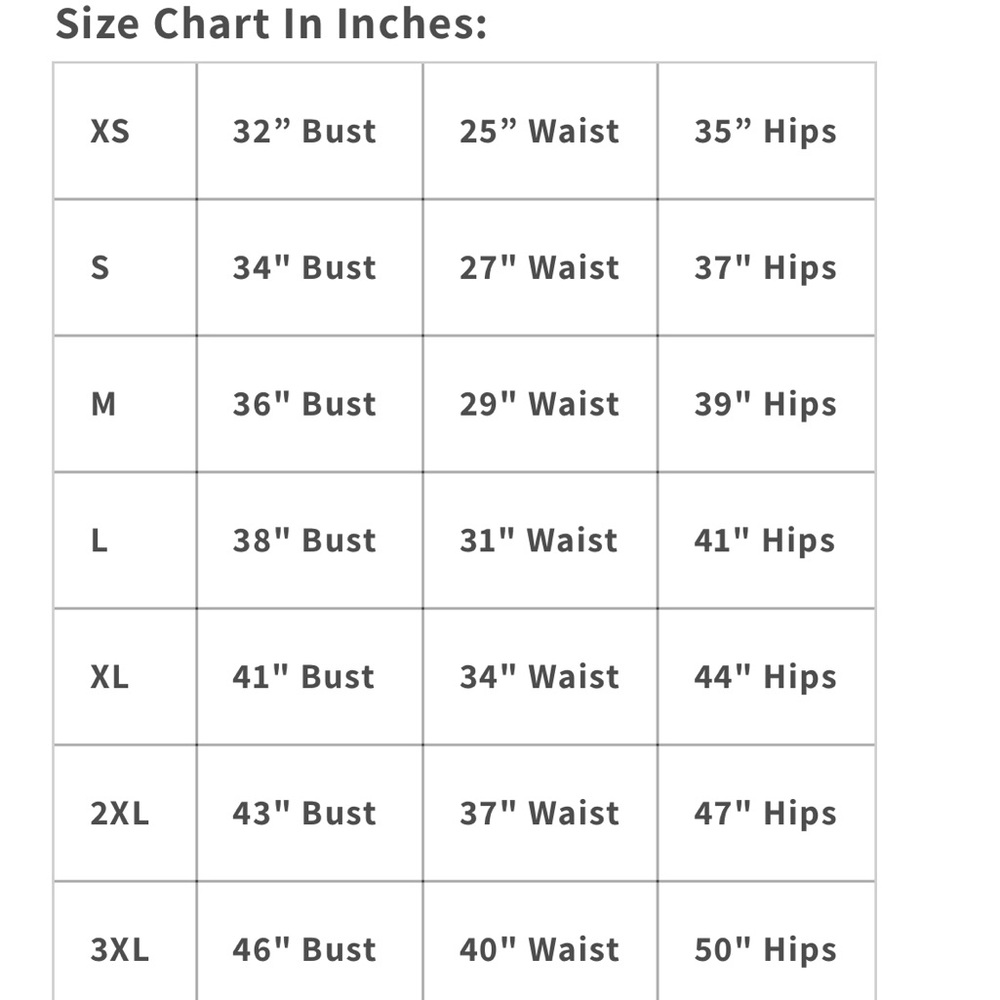Click the 2XL size label
The width and height of the screenshot is (1000, 1000).
[120, 813]
